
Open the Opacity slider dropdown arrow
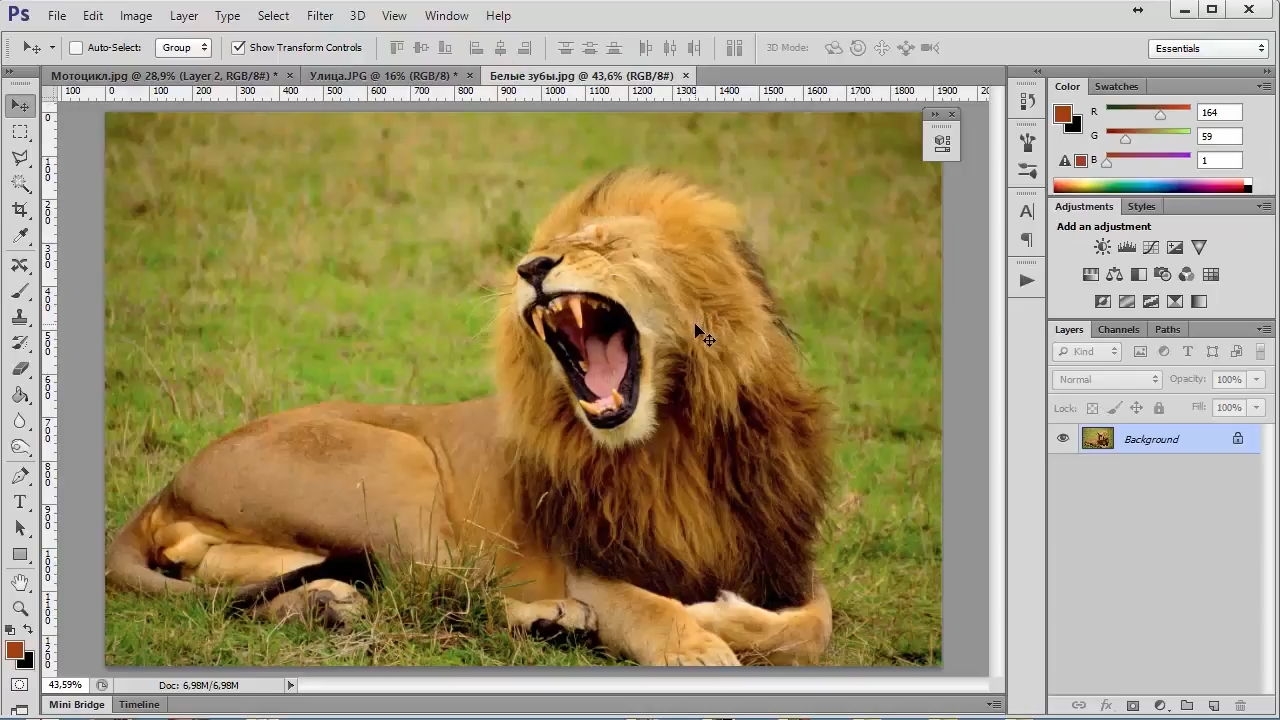(x=1257, y=379)
